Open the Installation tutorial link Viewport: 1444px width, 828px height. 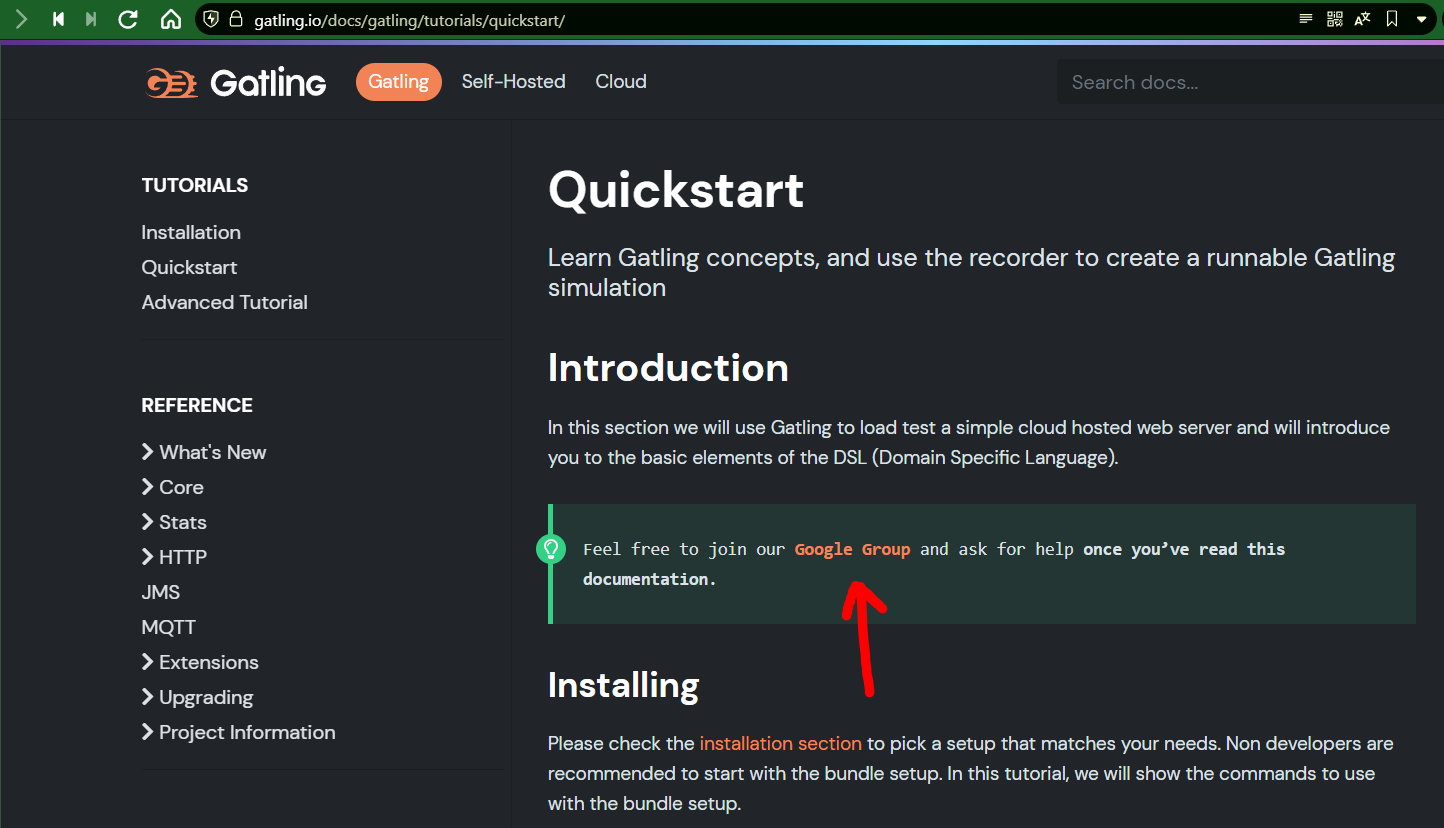[x=191, y=232]
